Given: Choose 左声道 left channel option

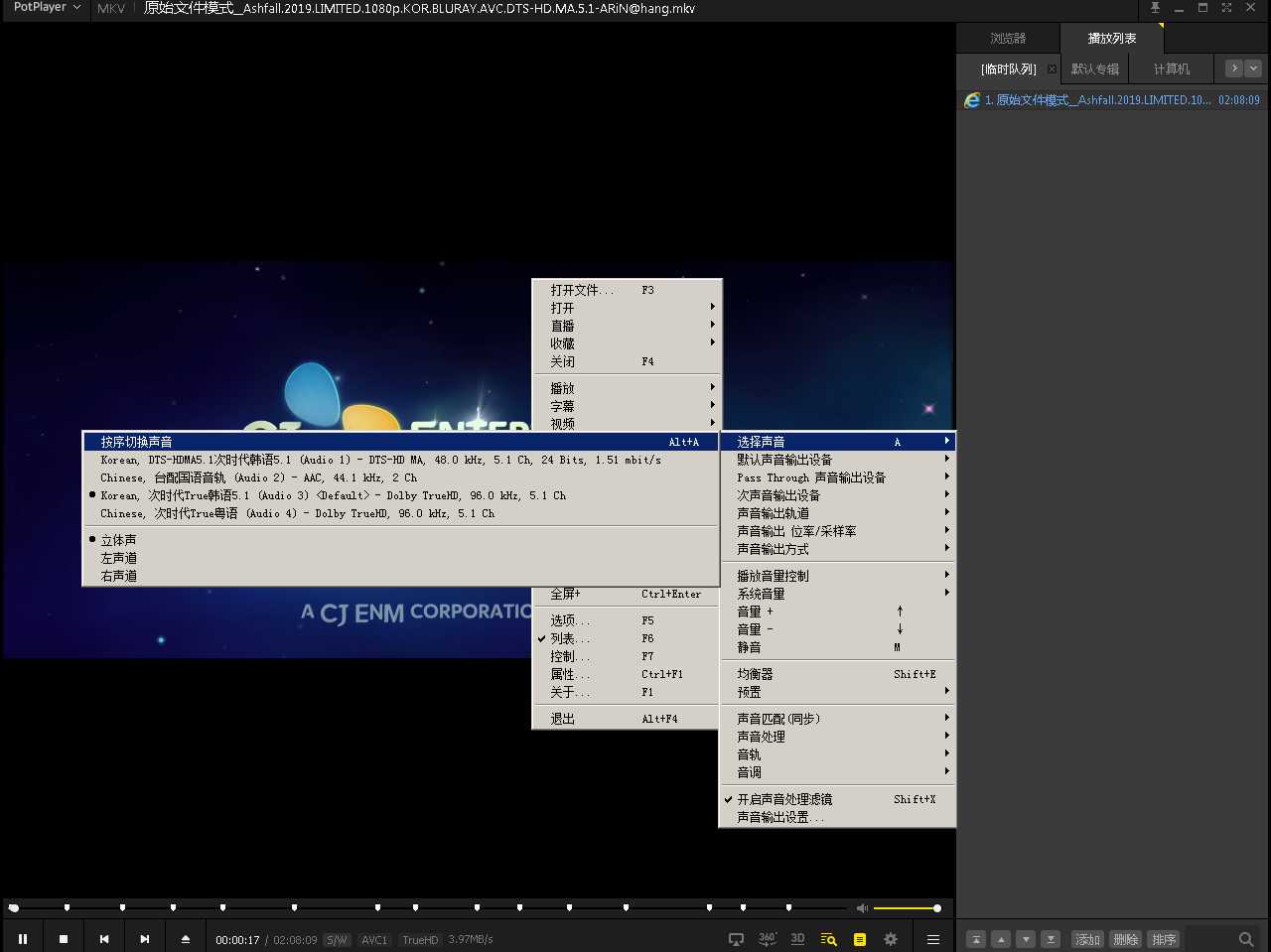Looking at the screenshot, I should [400, 558].
